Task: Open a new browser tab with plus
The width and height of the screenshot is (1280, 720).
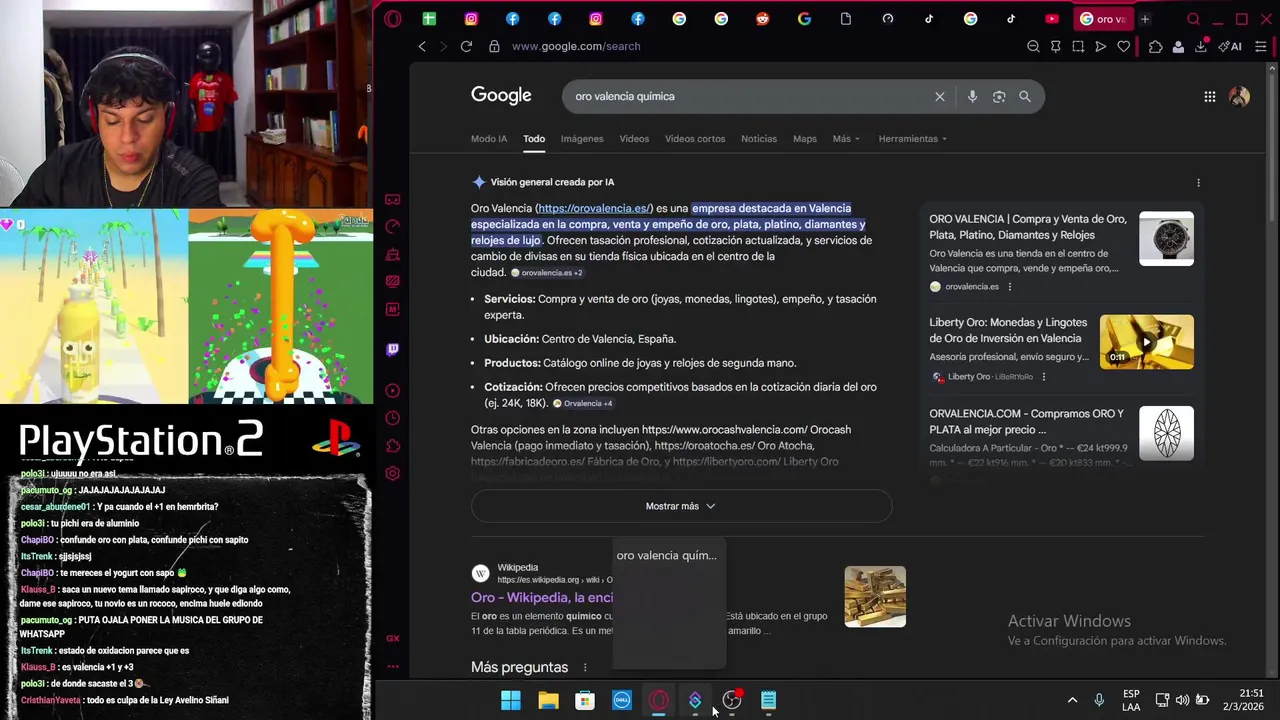Action: (1145, 19)
